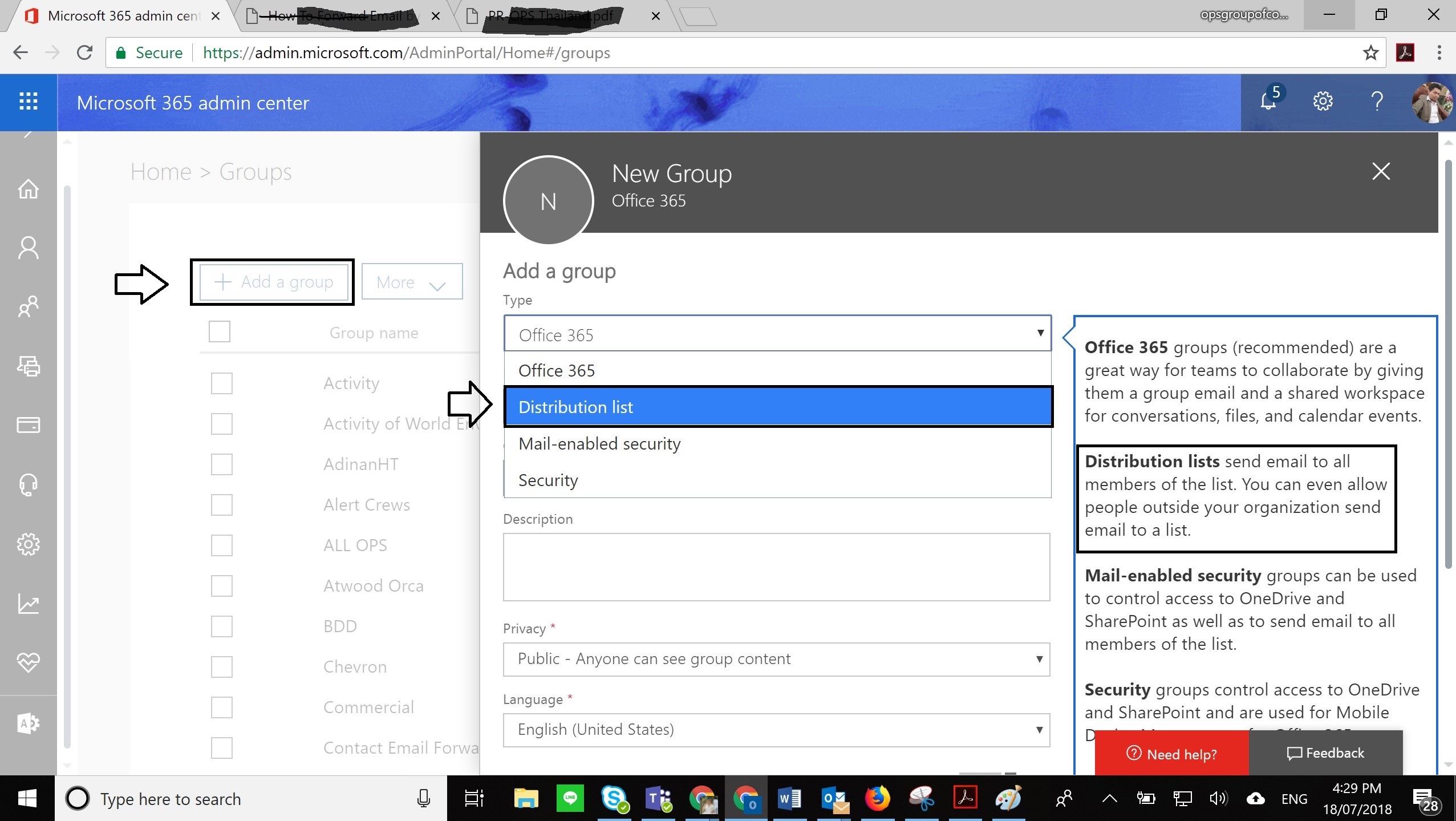This screenshot has width=1456, height=821.
Task: Open Outlook from the taskbar
Action: 834,798
